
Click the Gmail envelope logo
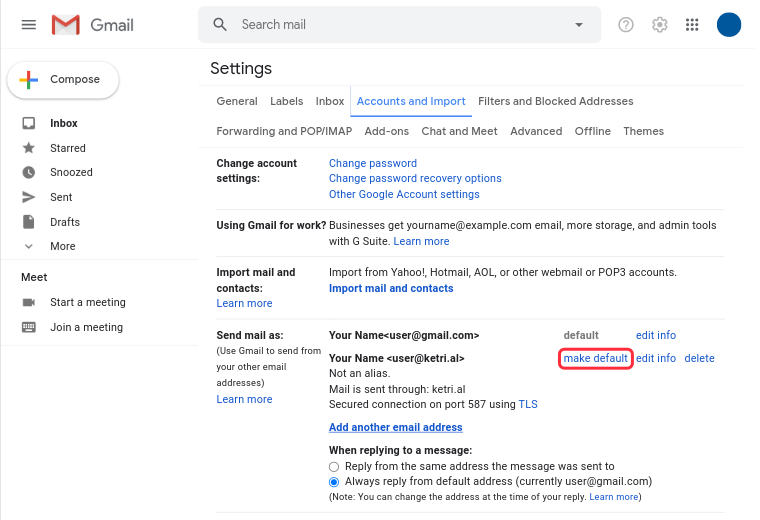click(x=65, y=25)
